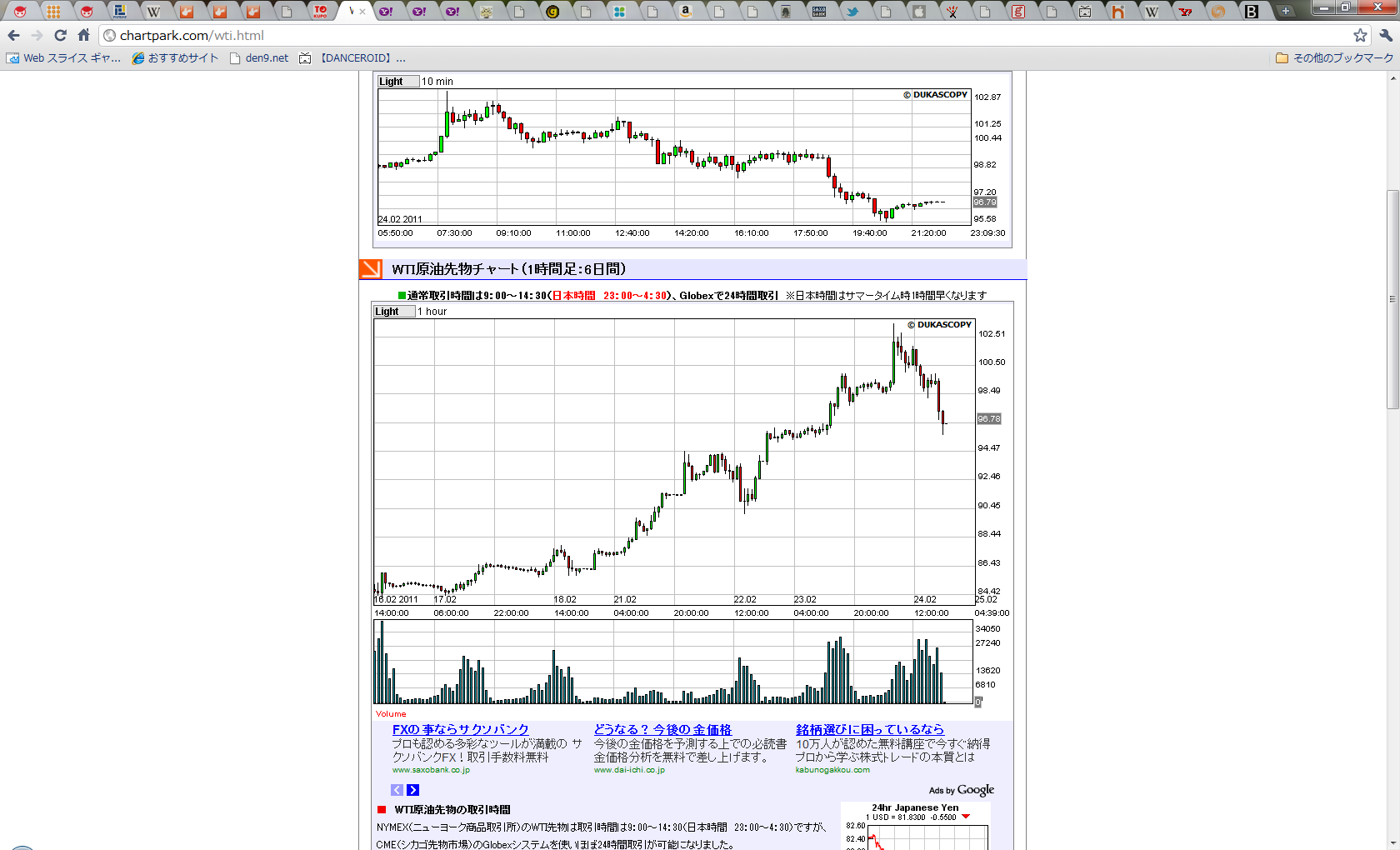Show next ads with right arrow
This screenshot has height=850, width=1400.
(x=412, y=790)
